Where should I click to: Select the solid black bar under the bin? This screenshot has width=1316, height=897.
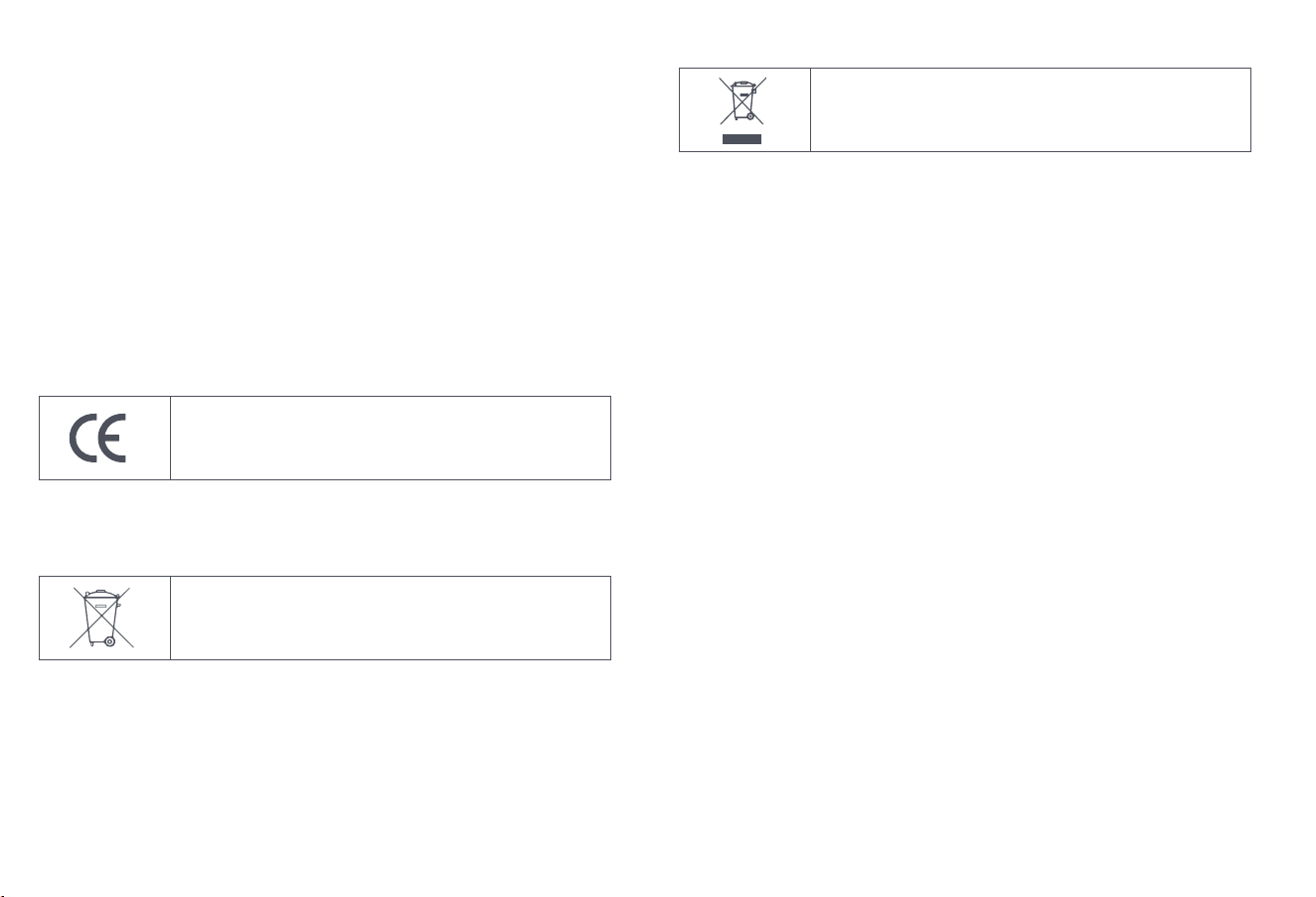click(x=741, y=138)
